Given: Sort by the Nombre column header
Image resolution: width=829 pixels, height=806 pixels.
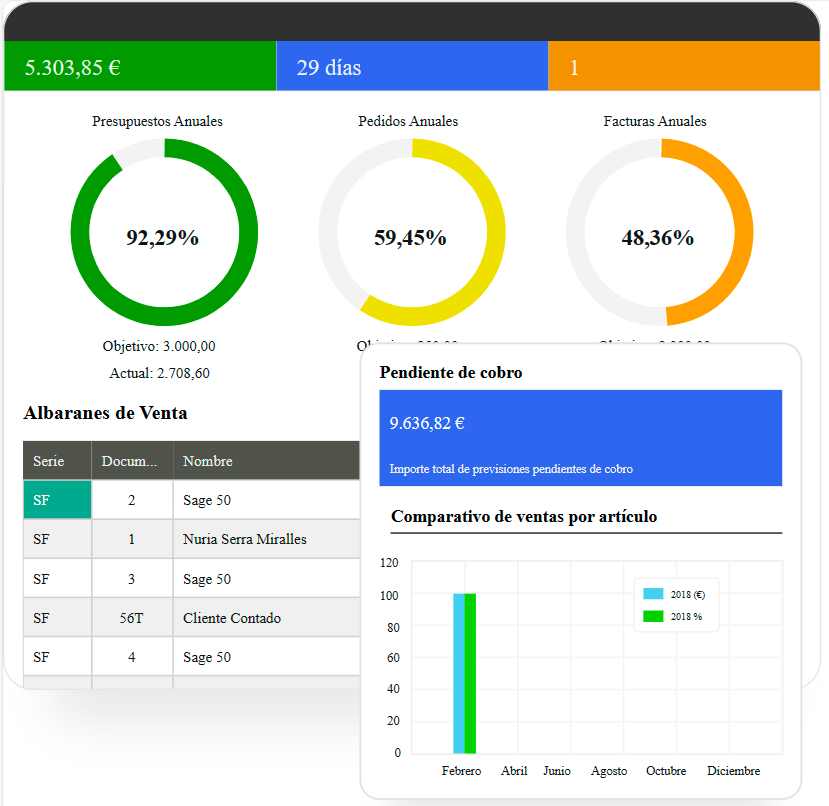Looking at the screenshot, I should (x=266, y=461).
